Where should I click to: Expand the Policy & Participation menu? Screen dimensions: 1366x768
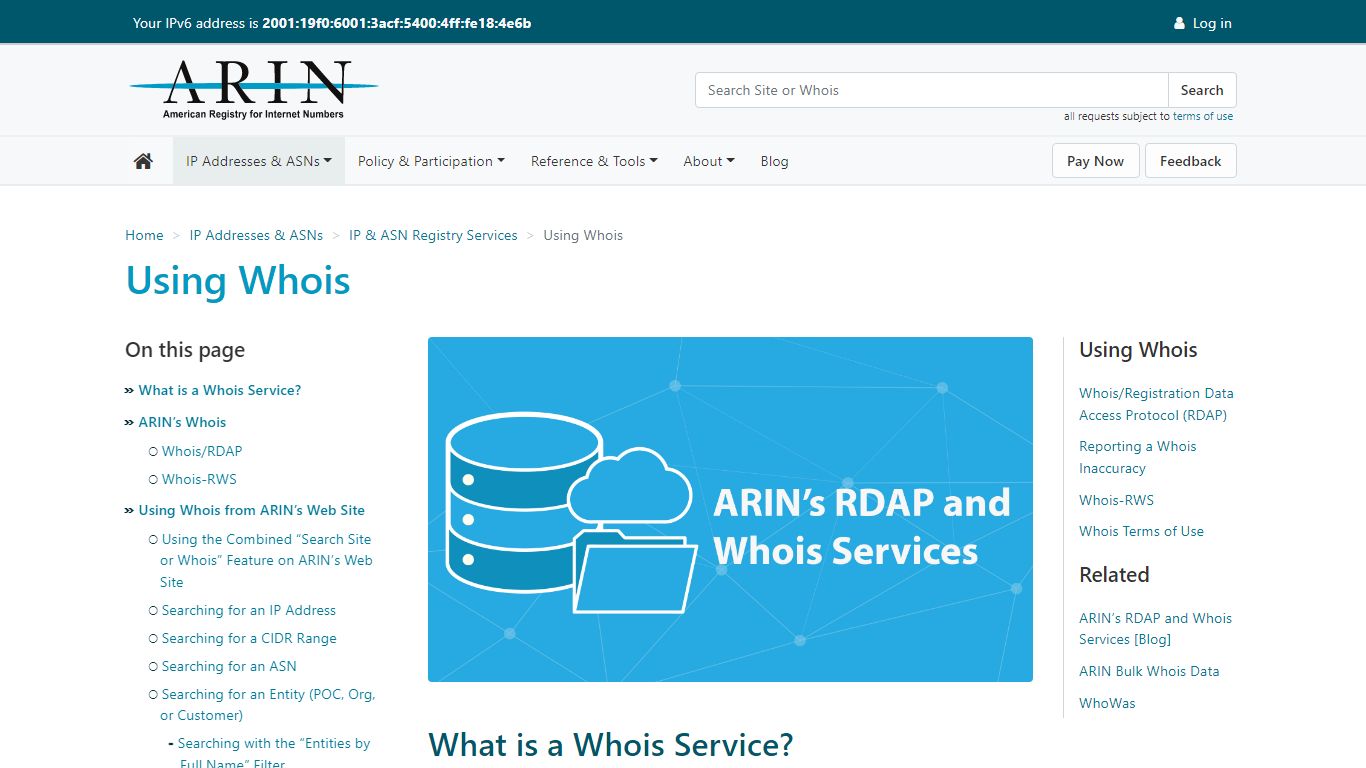(x=431, y=161)
